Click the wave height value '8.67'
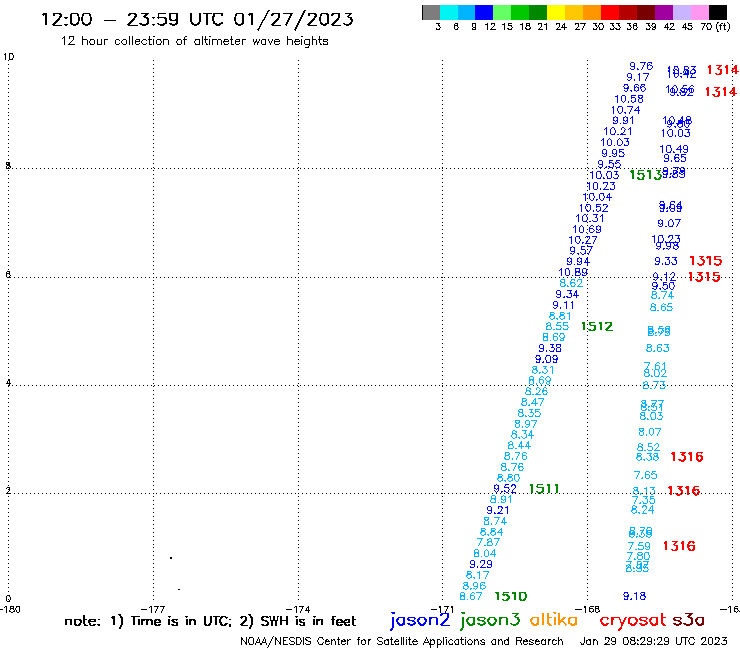Image resolution: width=740 pixels, height=650 pixels. point(471,596)
